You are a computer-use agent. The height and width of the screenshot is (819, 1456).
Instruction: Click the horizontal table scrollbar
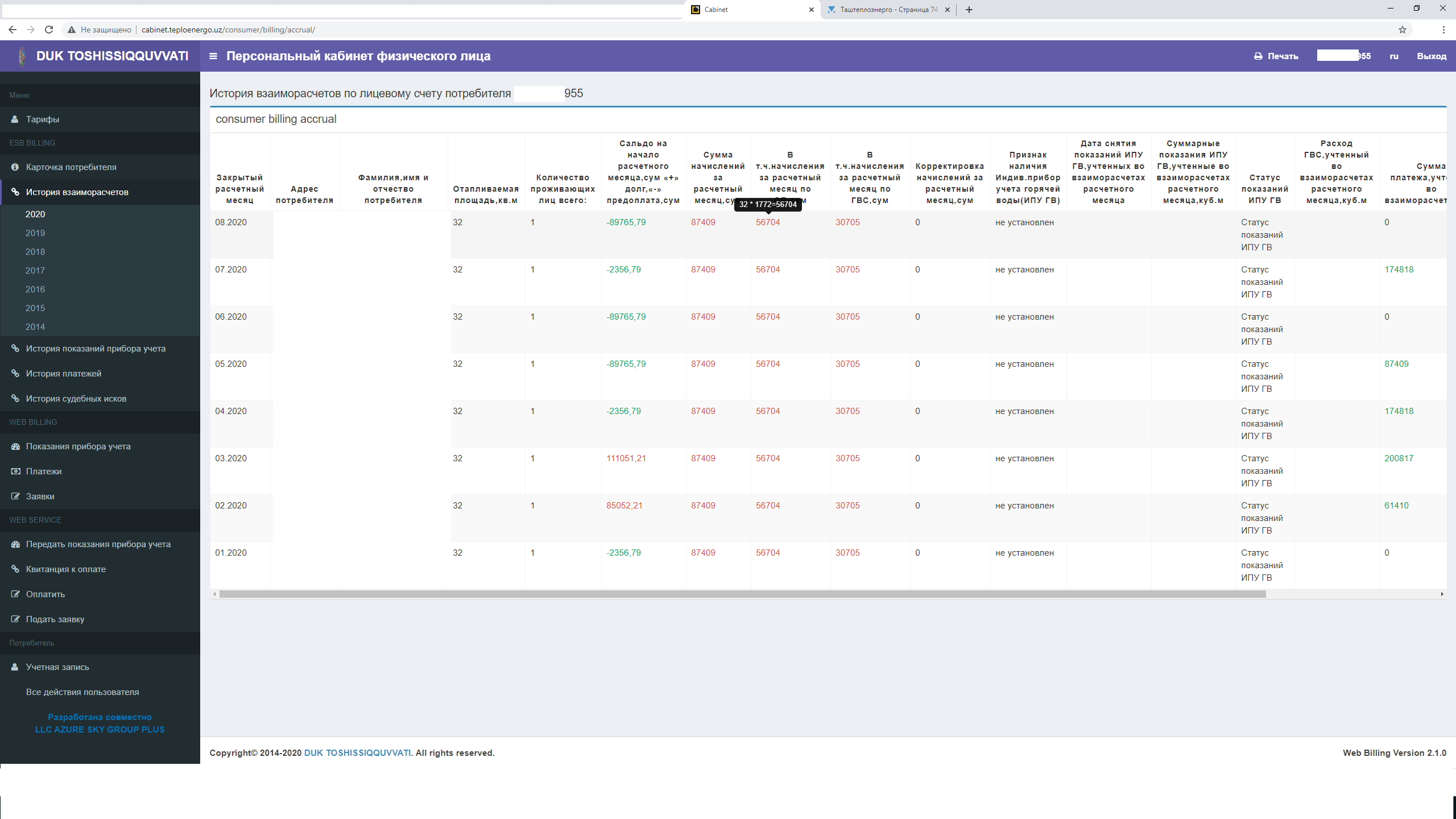pyautogui.click(x=742, y=594)
